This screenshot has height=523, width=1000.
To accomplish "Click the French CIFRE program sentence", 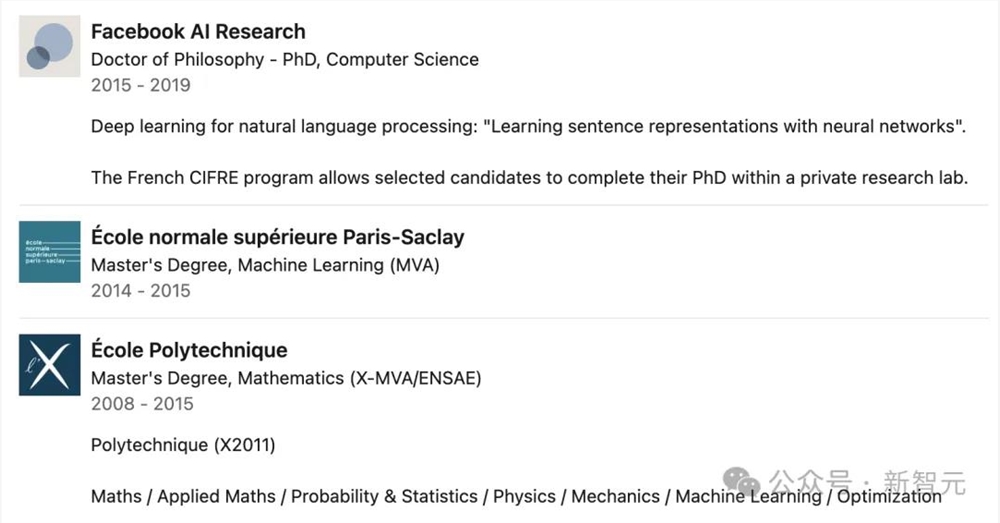I will click(529, 178).
